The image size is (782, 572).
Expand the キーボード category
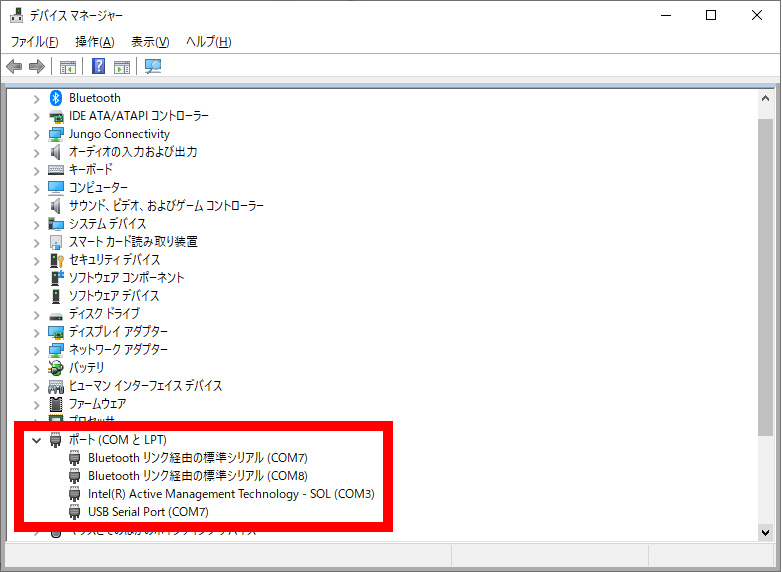(37, 170)
